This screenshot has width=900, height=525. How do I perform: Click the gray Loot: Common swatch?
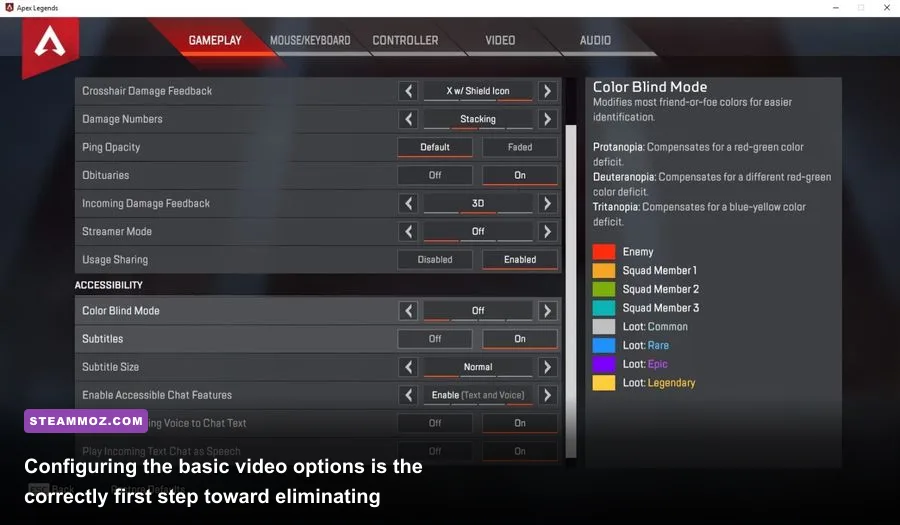click(x=604, y=326)
